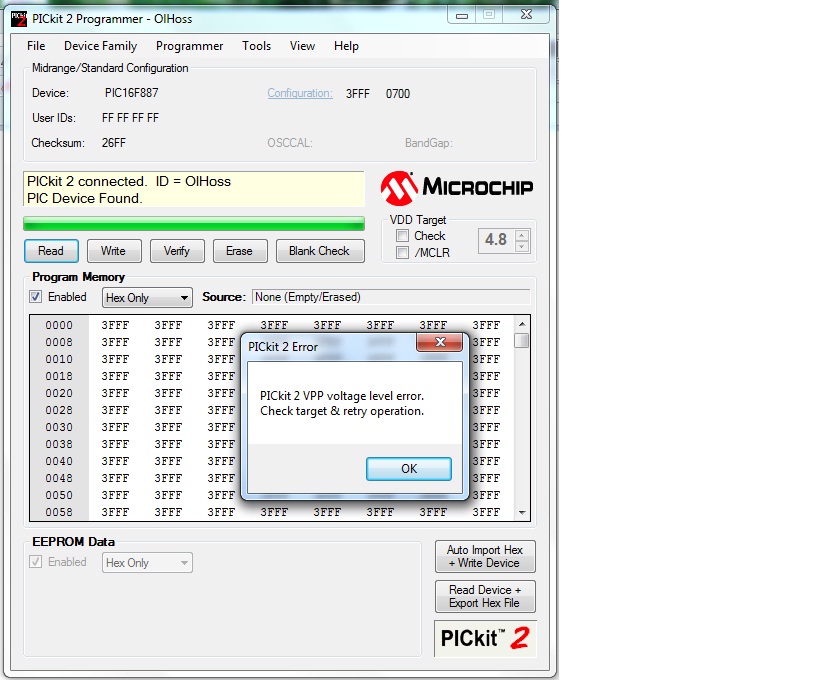Click address row 0028 in program memory

59,410
